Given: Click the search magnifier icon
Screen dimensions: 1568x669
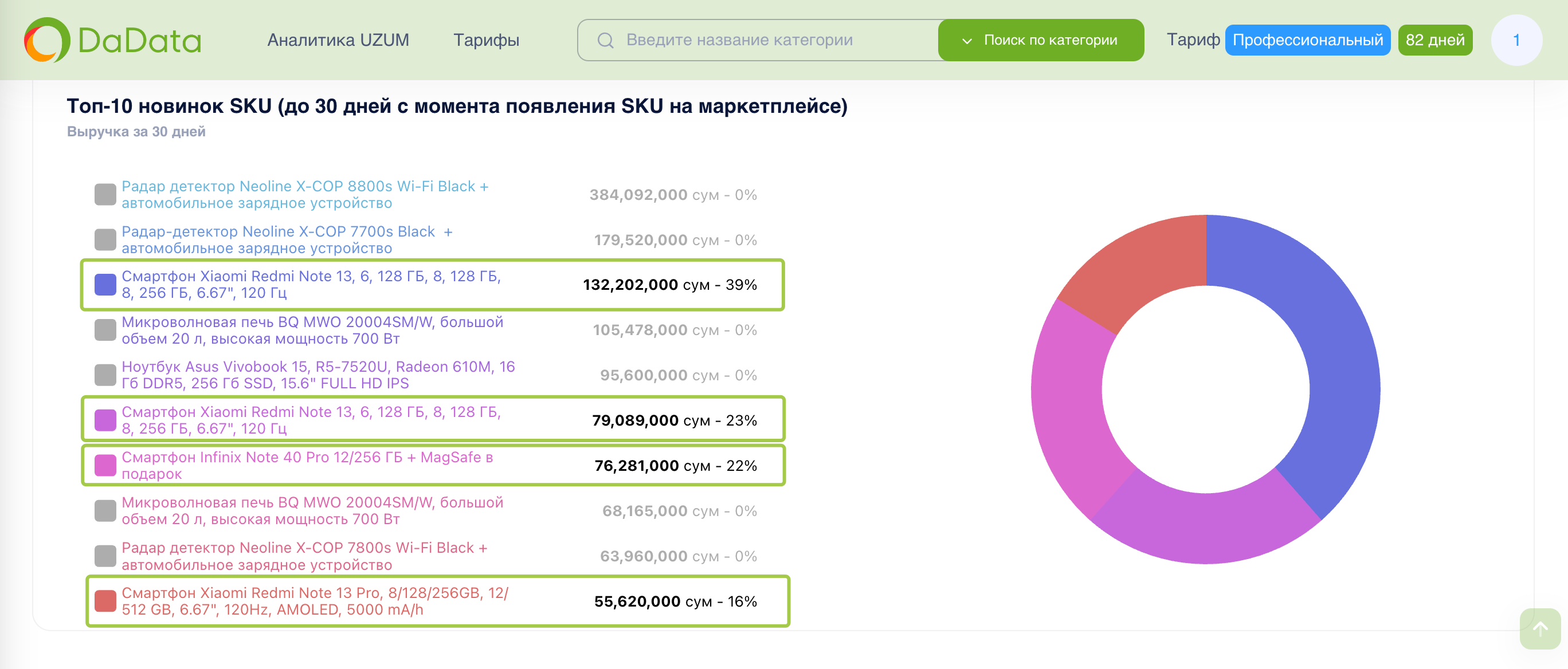Looking at the screenshot, I should (x=605, y=40).
